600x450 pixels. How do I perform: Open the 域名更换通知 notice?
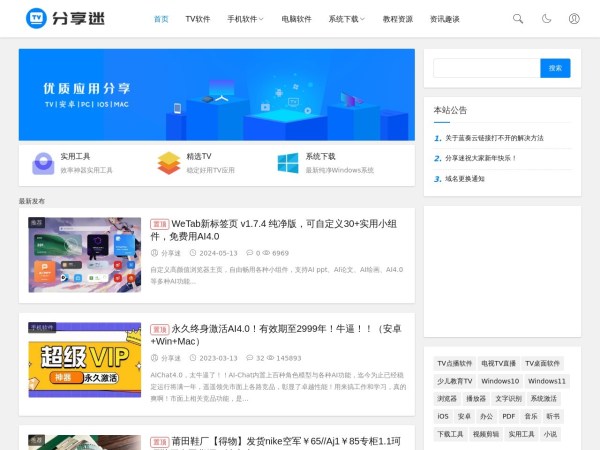pyautogui.click(x=465, y=179)
